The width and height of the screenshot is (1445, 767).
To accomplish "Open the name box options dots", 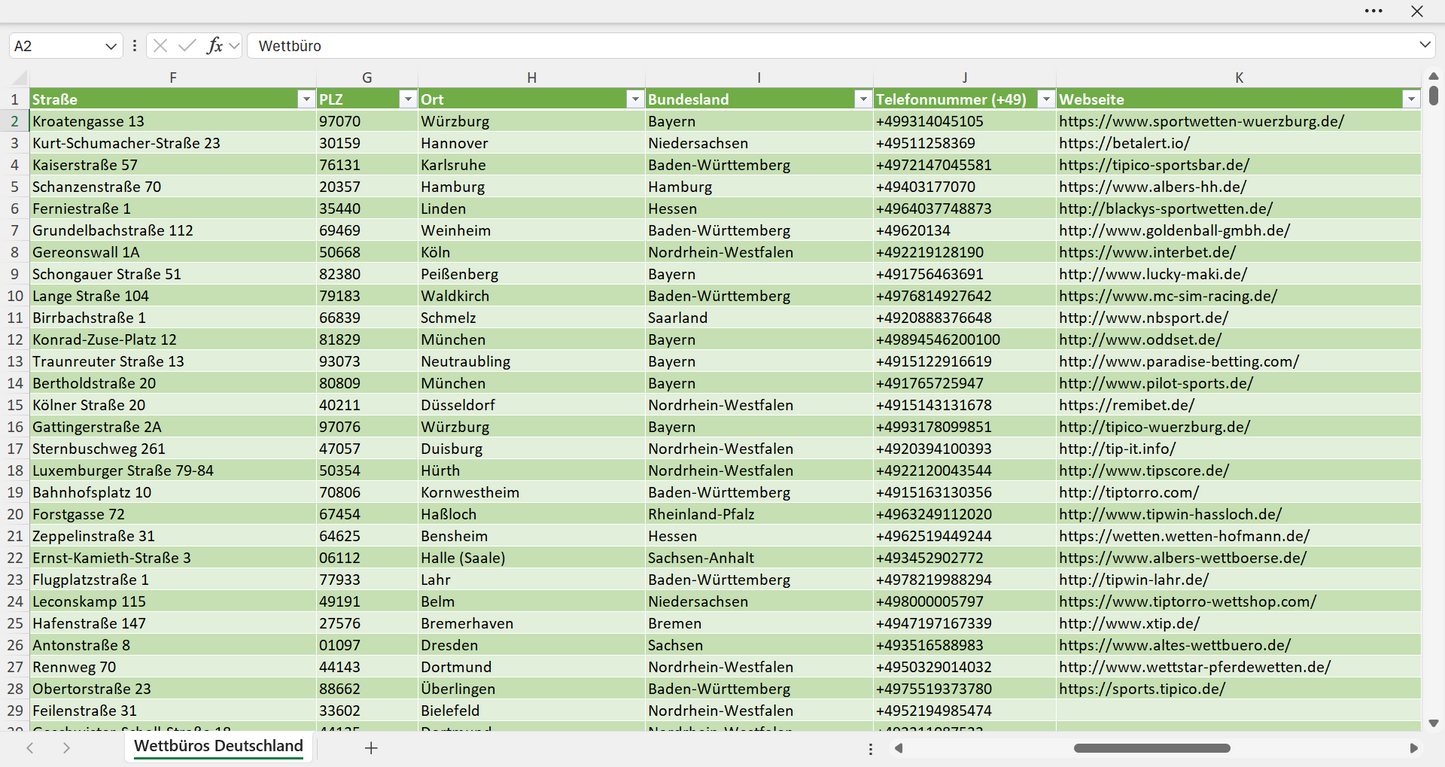I will 134,46.
